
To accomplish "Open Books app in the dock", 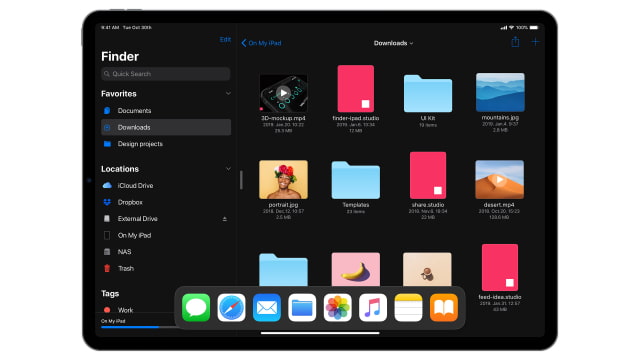I will coord(444,307).
